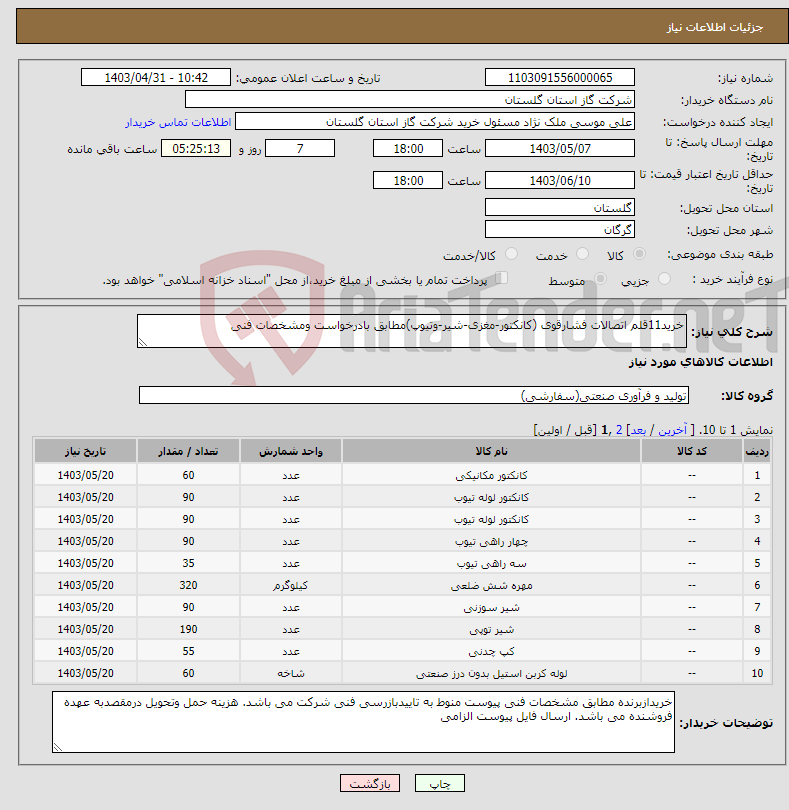Toggle the اسناد خزانه اسلامی payment checkbox

click(x=501, y=278)
